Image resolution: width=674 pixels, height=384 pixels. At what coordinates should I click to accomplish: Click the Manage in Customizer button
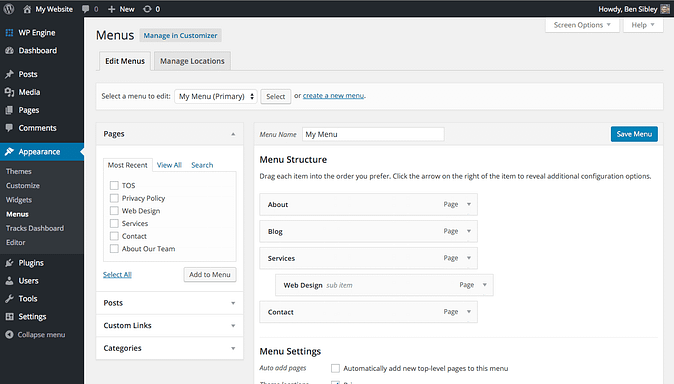[181, 36]
